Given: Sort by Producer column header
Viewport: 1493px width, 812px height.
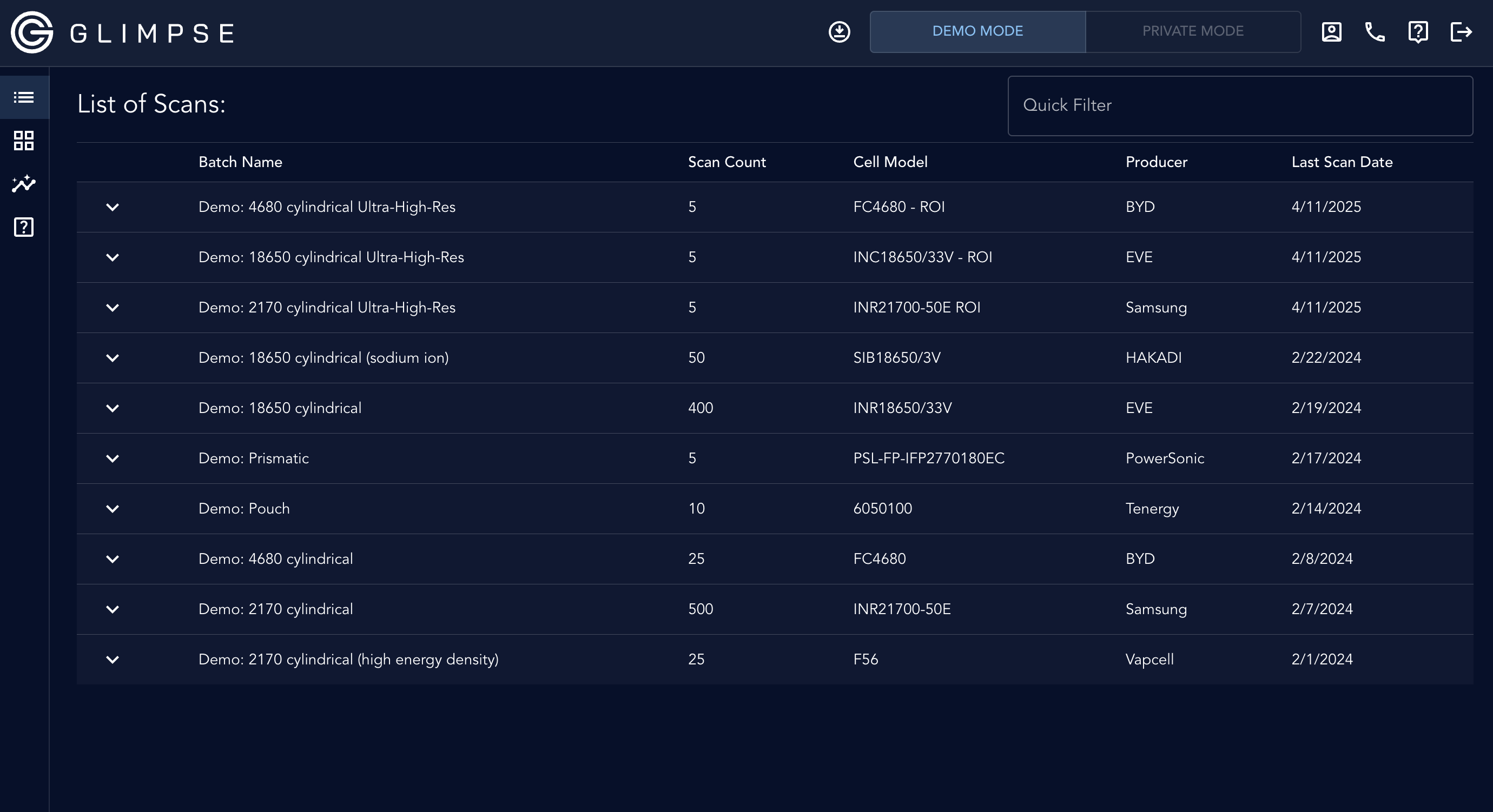Looking at the screenshot, I should tap(1157, 162).
